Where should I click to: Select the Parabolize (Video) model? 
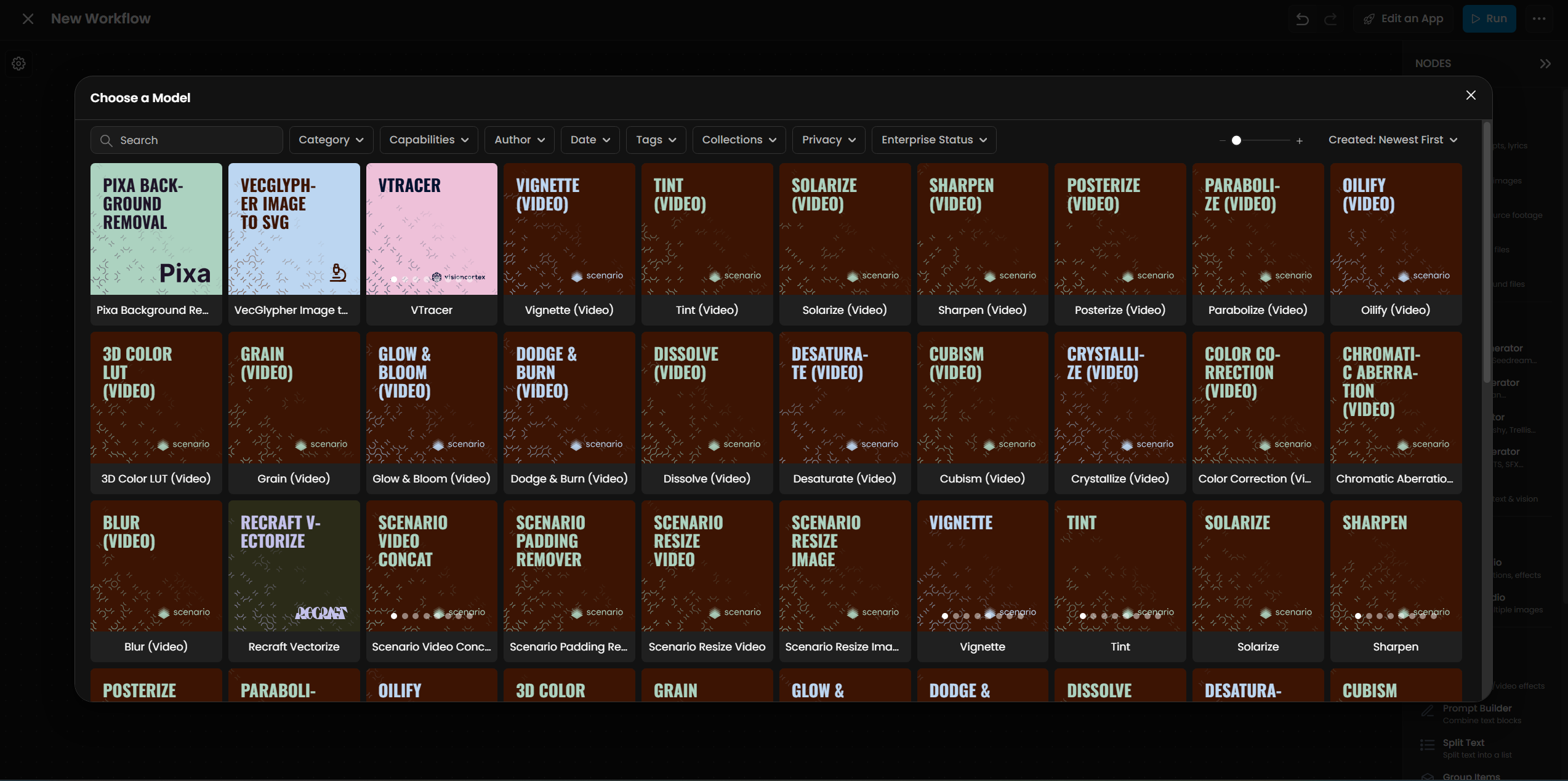tap(1258, 244)
